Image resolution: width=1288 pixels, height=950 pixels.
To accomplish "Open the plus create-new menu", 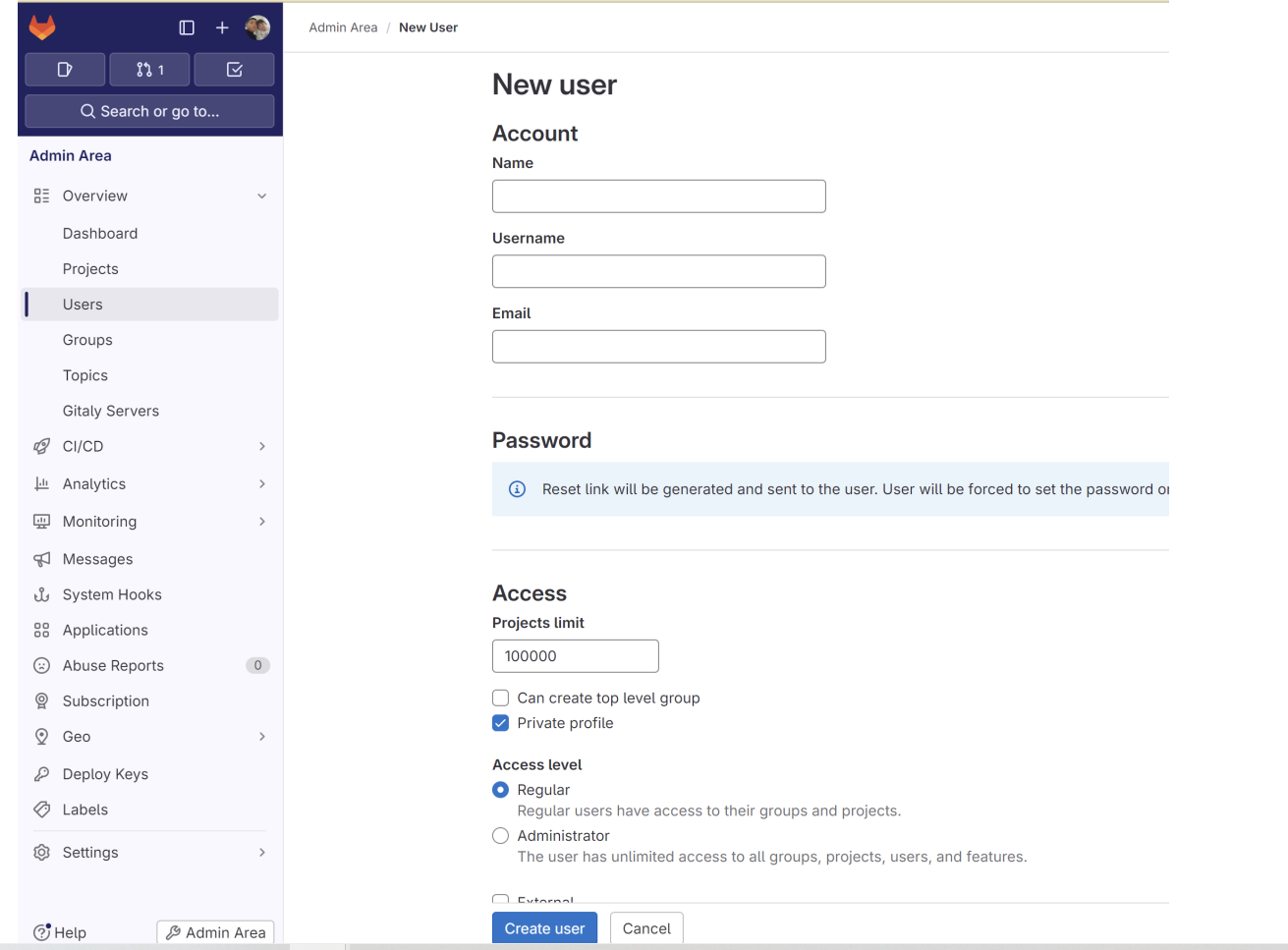I will 222,28.
